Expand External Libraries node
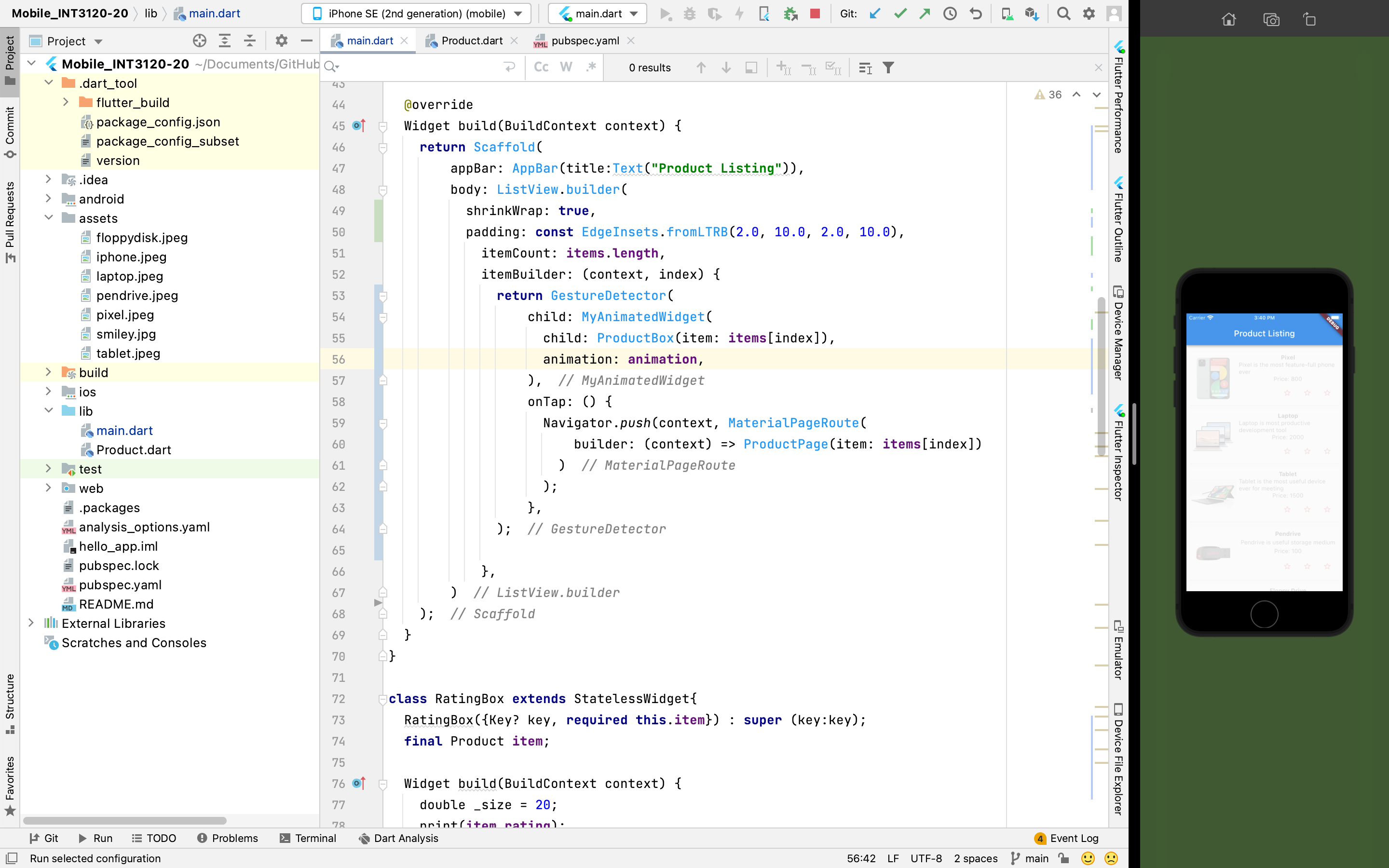The image size is (1389, 868). pyautogui.click(x=31, y=623)
